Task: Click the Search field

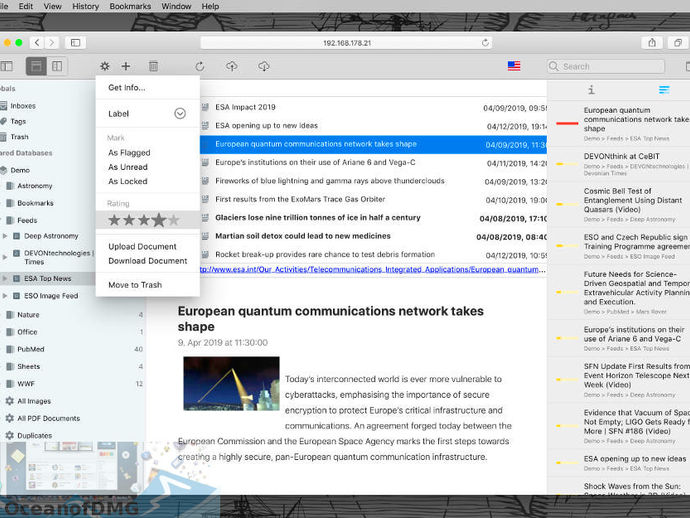Action: tap(606, 66)
